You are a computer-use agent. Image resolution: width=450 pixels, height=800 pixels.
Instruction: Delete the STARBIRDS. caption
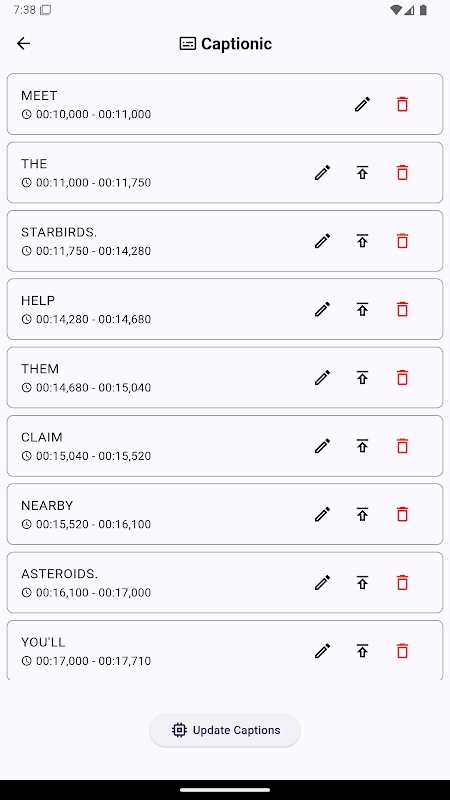(x=403, y=241)
